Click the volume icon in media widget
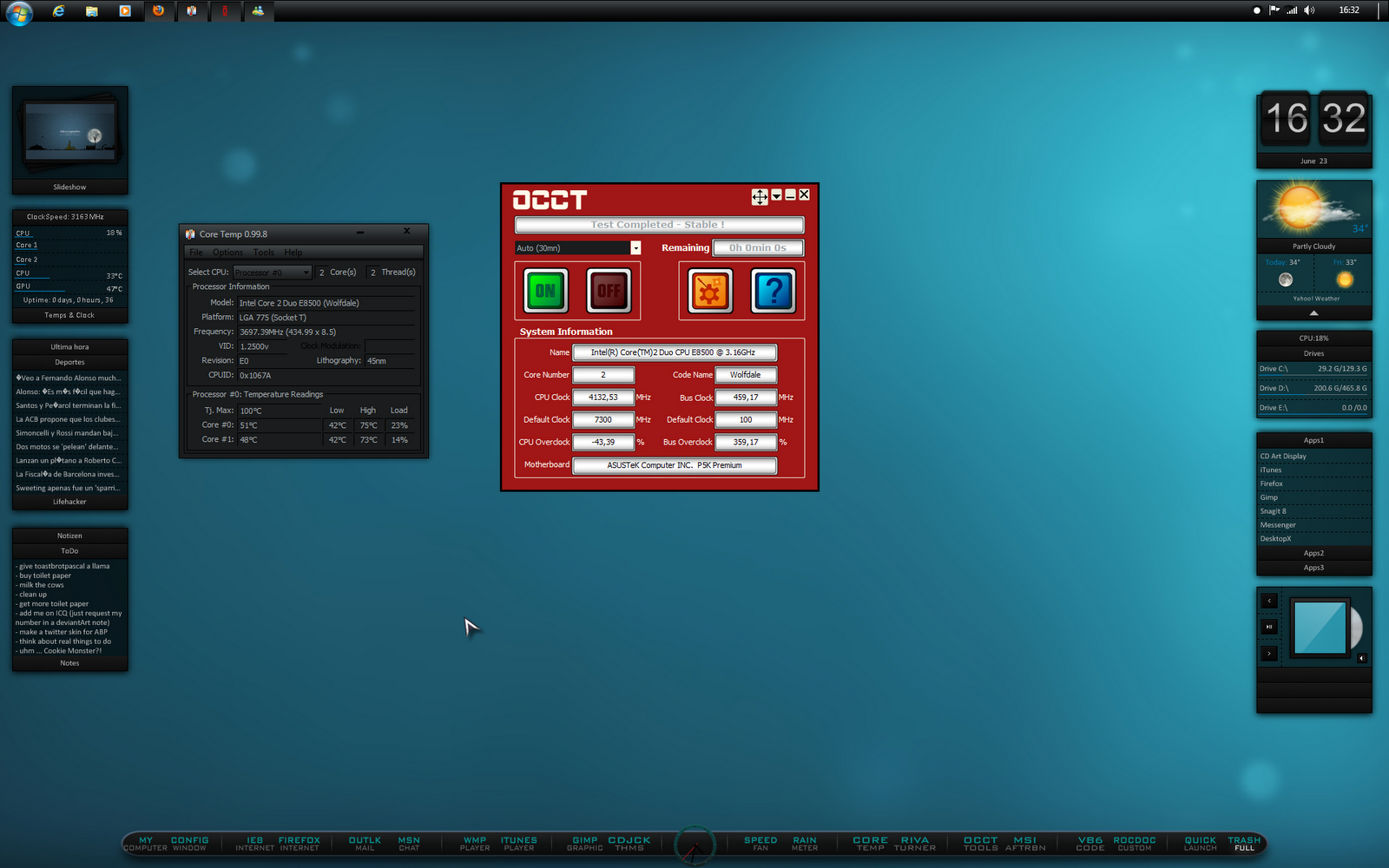Viewport: 1389px width, 868px height. point(1361,658)
